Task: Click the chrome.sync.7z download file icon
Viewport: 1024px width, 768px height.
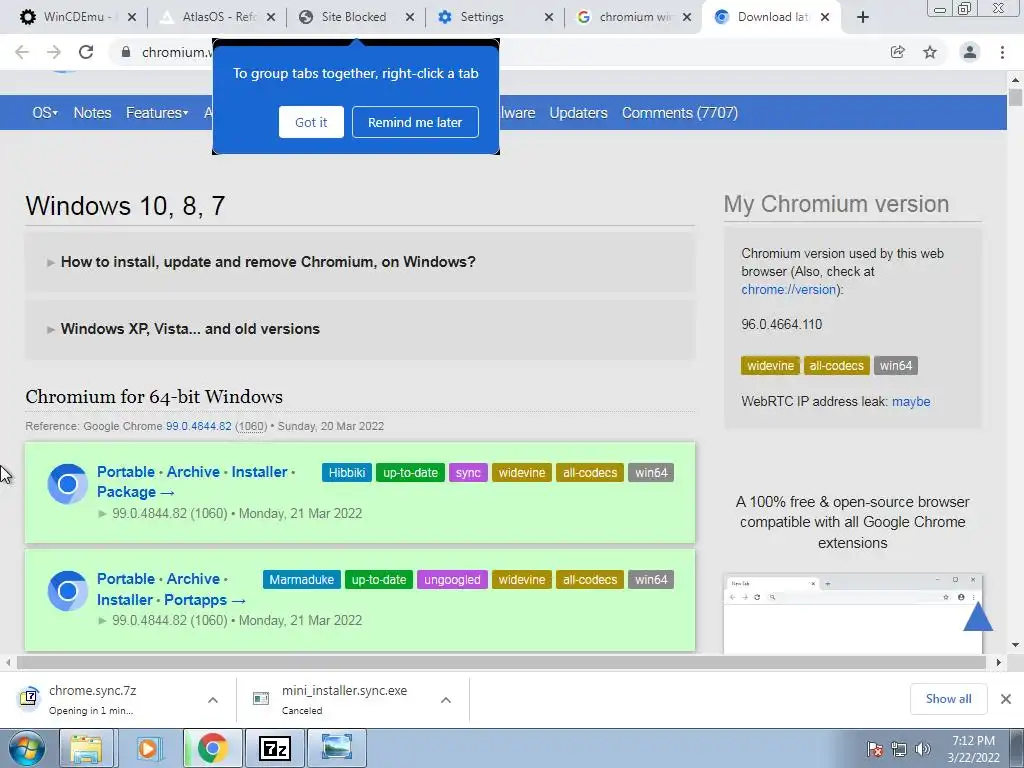Action: point(29,699)
